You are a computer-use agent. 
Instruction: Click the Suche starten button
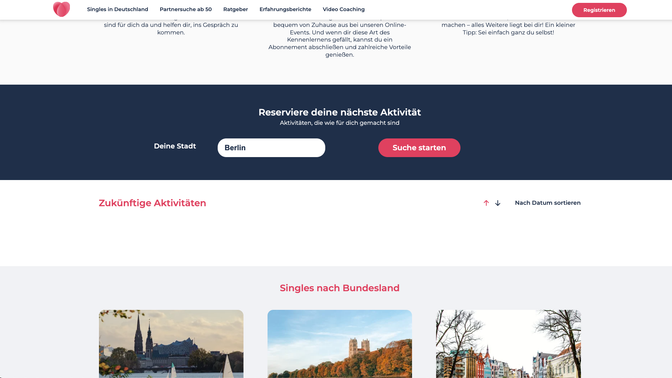coord(419,147)
